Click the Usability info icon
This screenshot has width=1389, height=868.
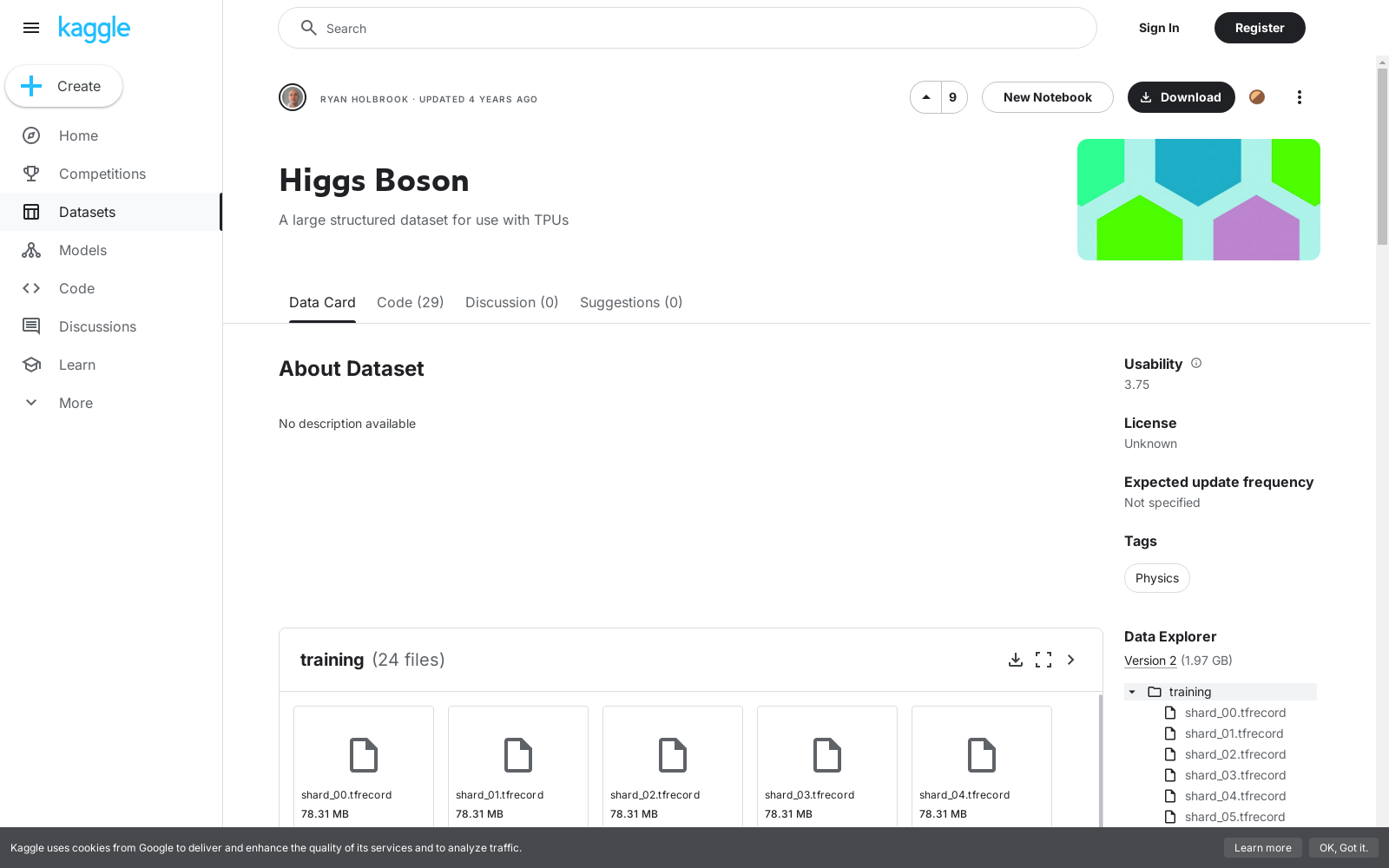click(1196, 363)
